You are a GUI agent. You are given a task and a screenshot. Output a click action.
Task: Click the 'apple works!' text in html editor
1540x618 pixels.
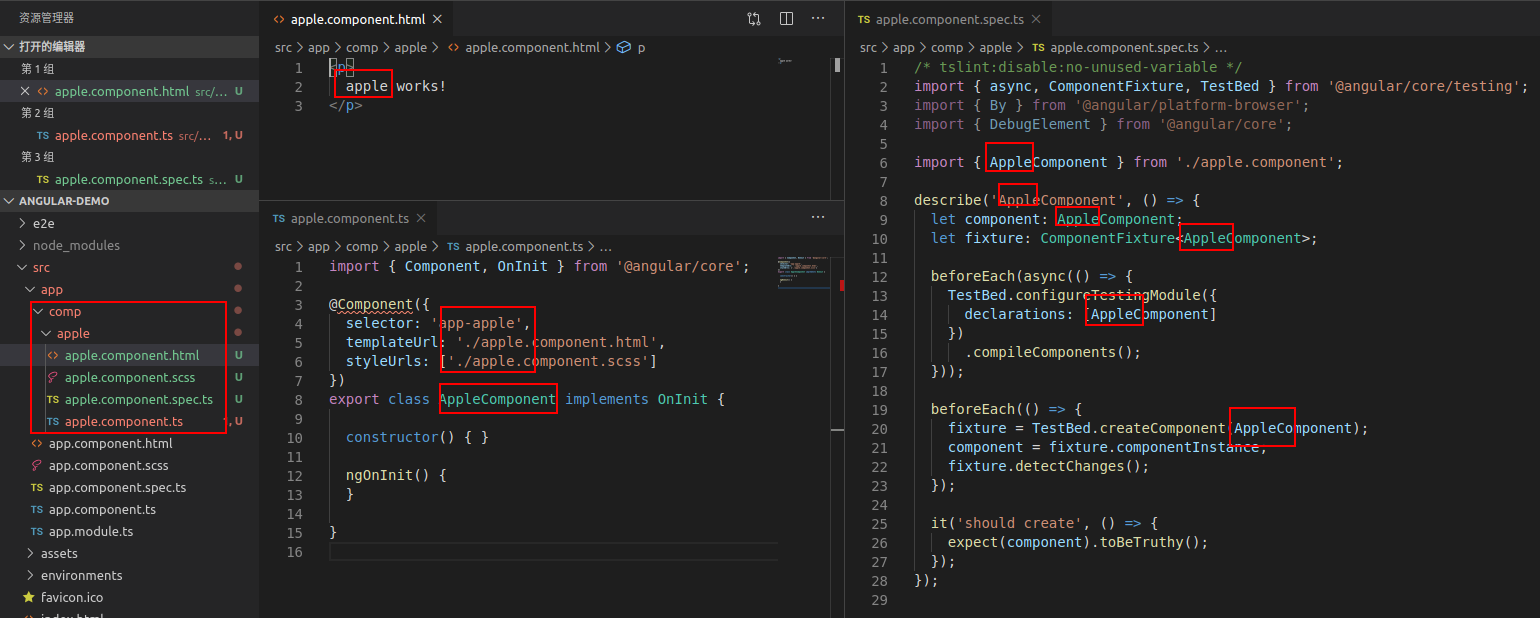click(396, 86)
